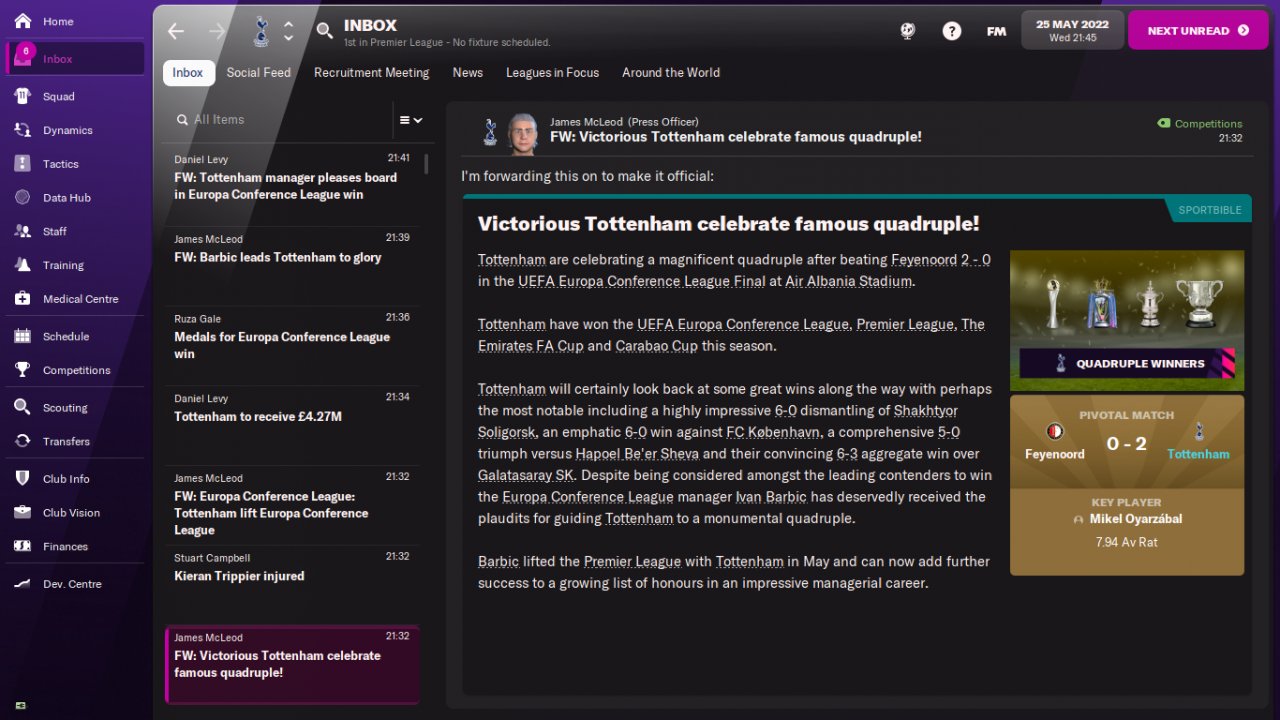1280x720 pixels.
Task: Open the Training cone icon
Action: click(22, 265)
